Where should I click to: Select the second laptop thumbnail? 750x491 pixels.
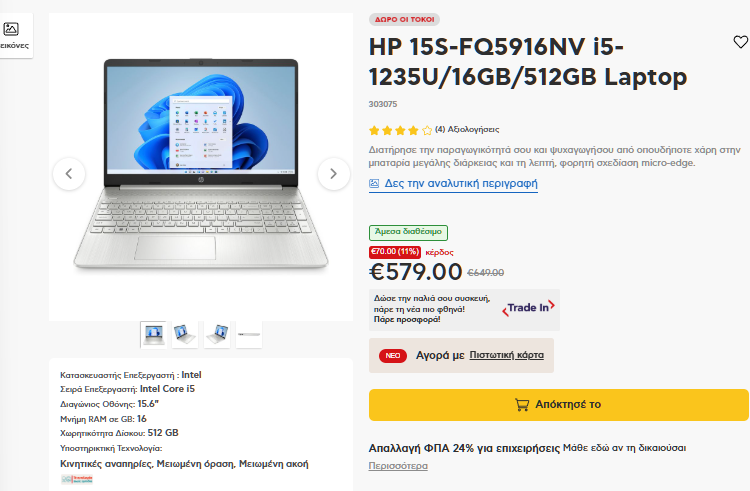click(x=185, y=335)
